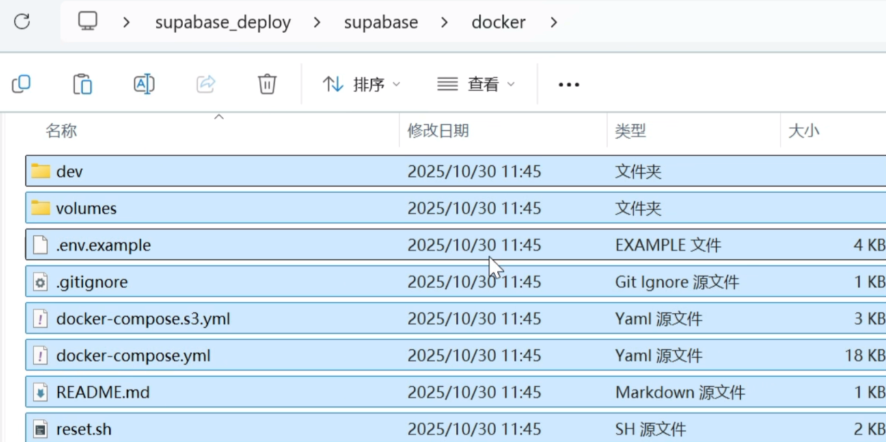The image size is (886, 442).
Task: Click the README.md file icon
Action: (40, 393)
